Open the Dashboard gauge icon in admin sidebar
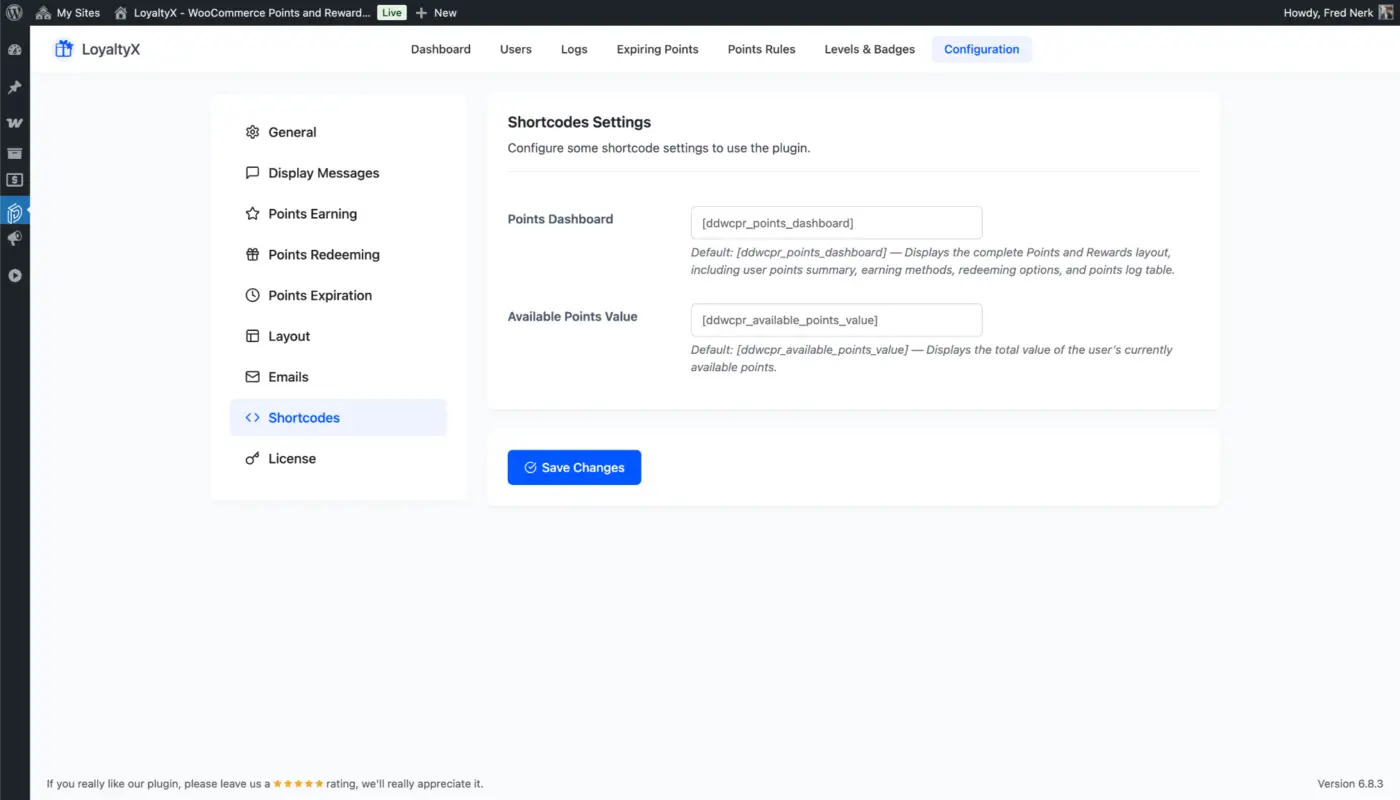 [14, 49]
